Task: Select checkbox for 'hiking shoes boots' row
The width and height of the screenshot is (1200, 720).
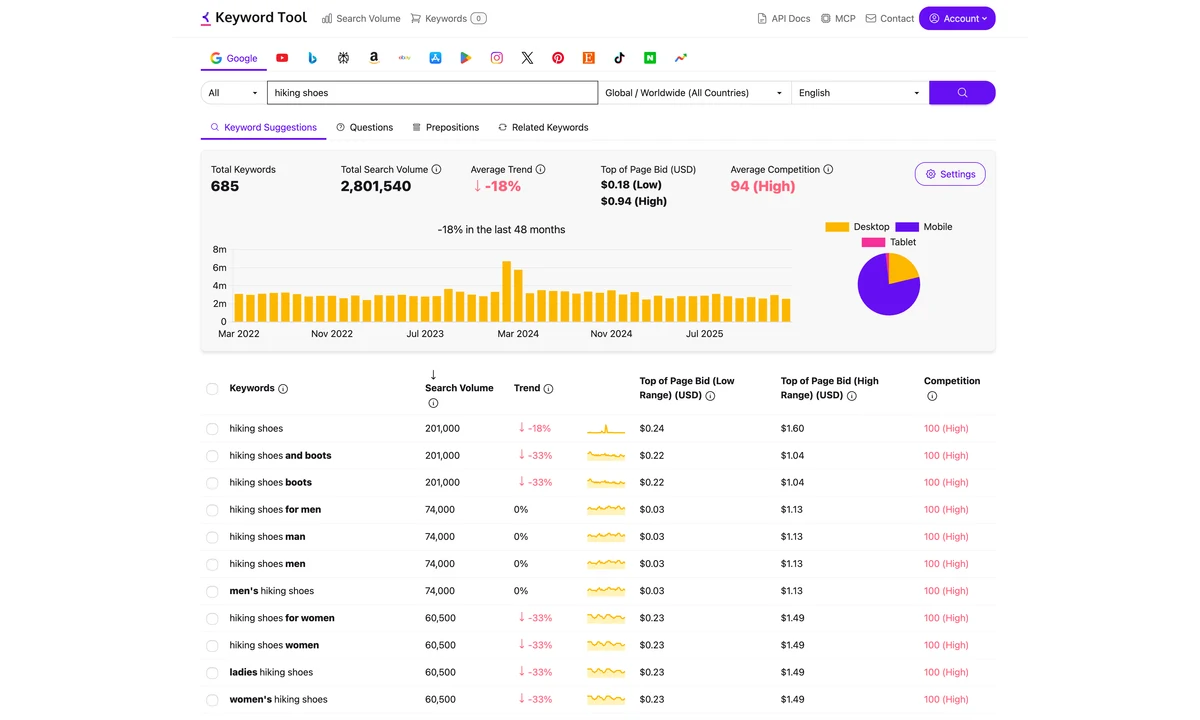Action: [212, 483]
